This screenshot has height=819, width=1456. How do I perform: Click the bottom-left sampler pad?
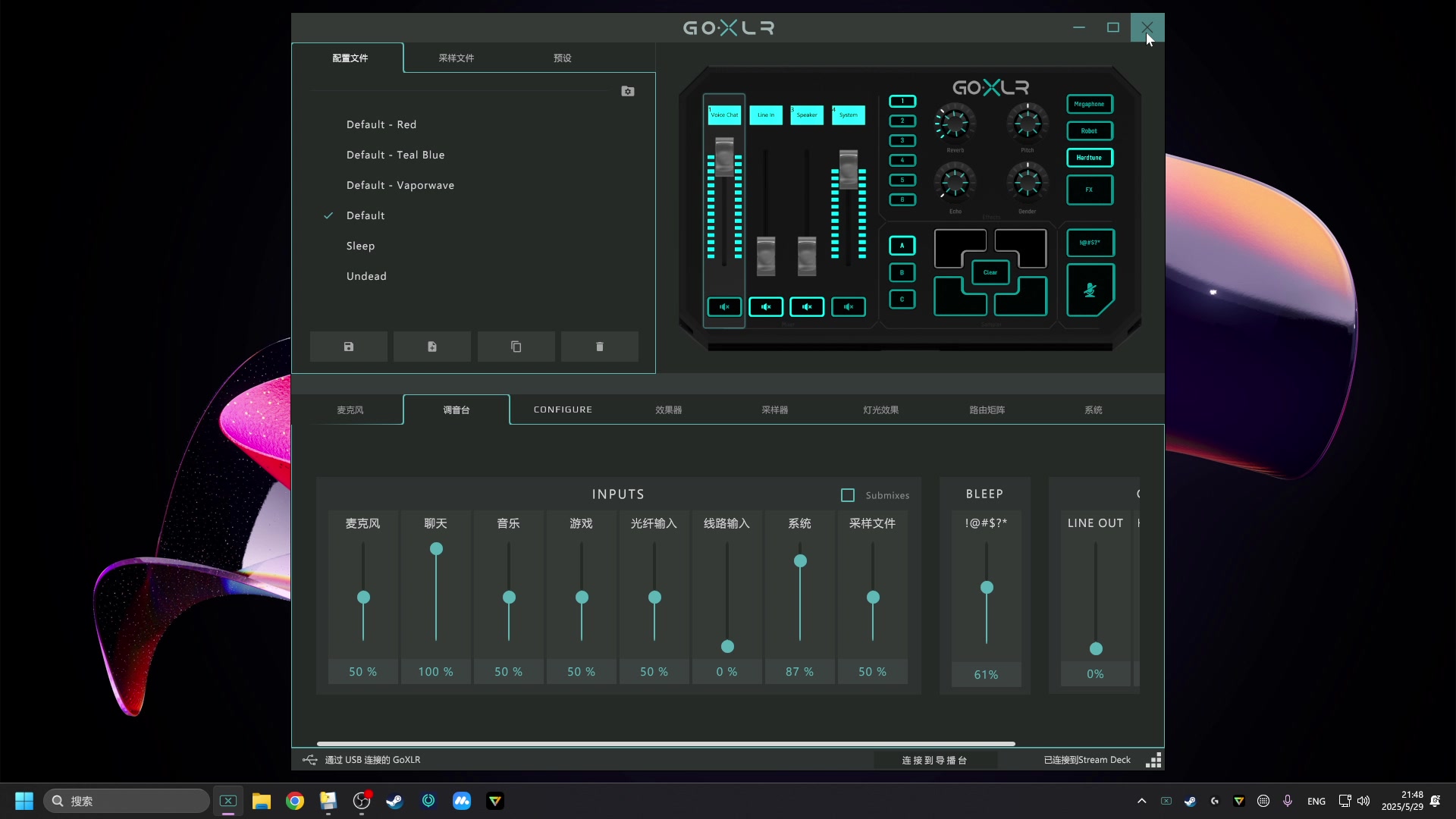955,300
